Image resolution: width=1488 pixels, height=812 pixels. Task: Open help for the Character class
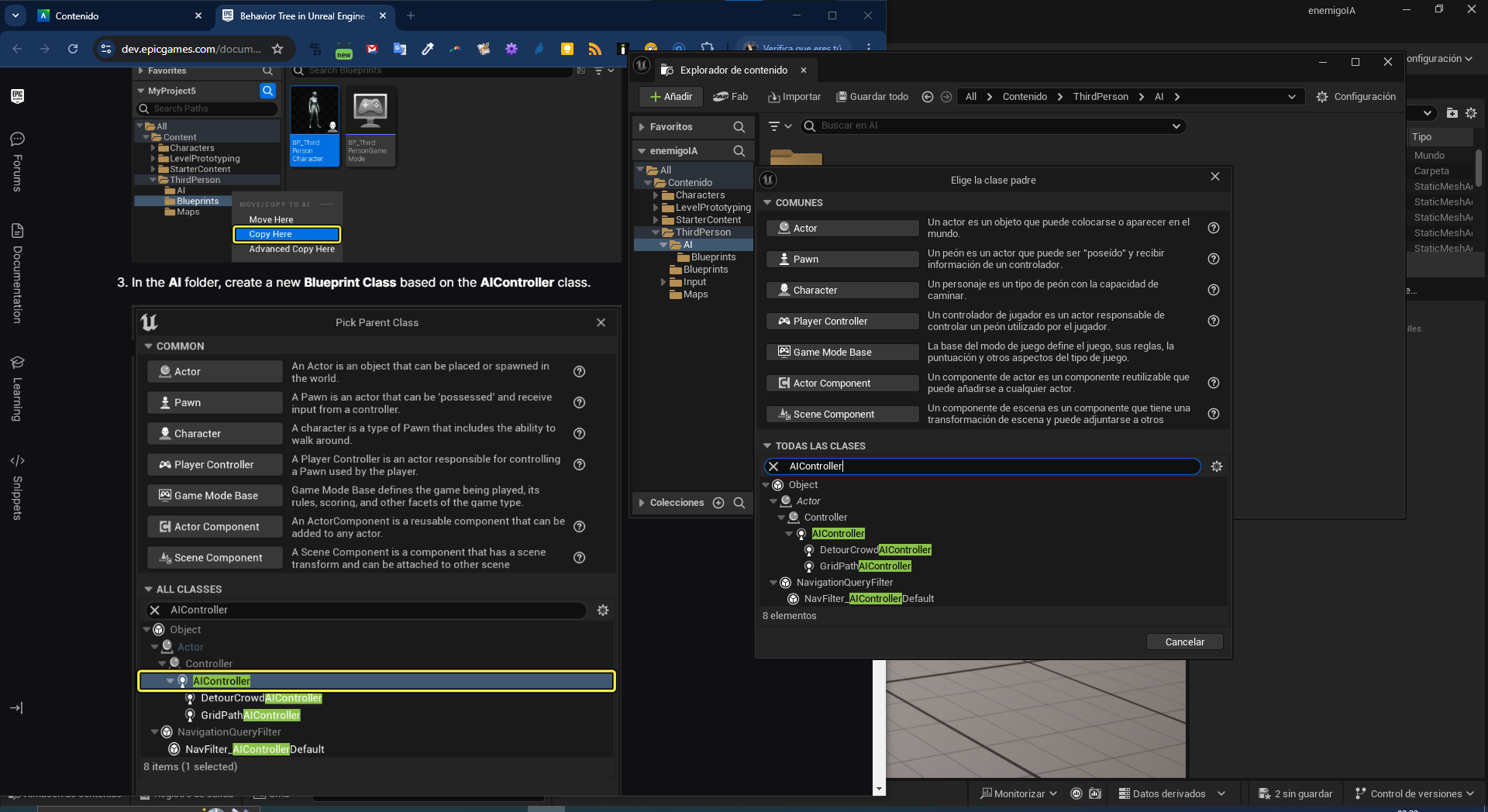(1214, 290)
